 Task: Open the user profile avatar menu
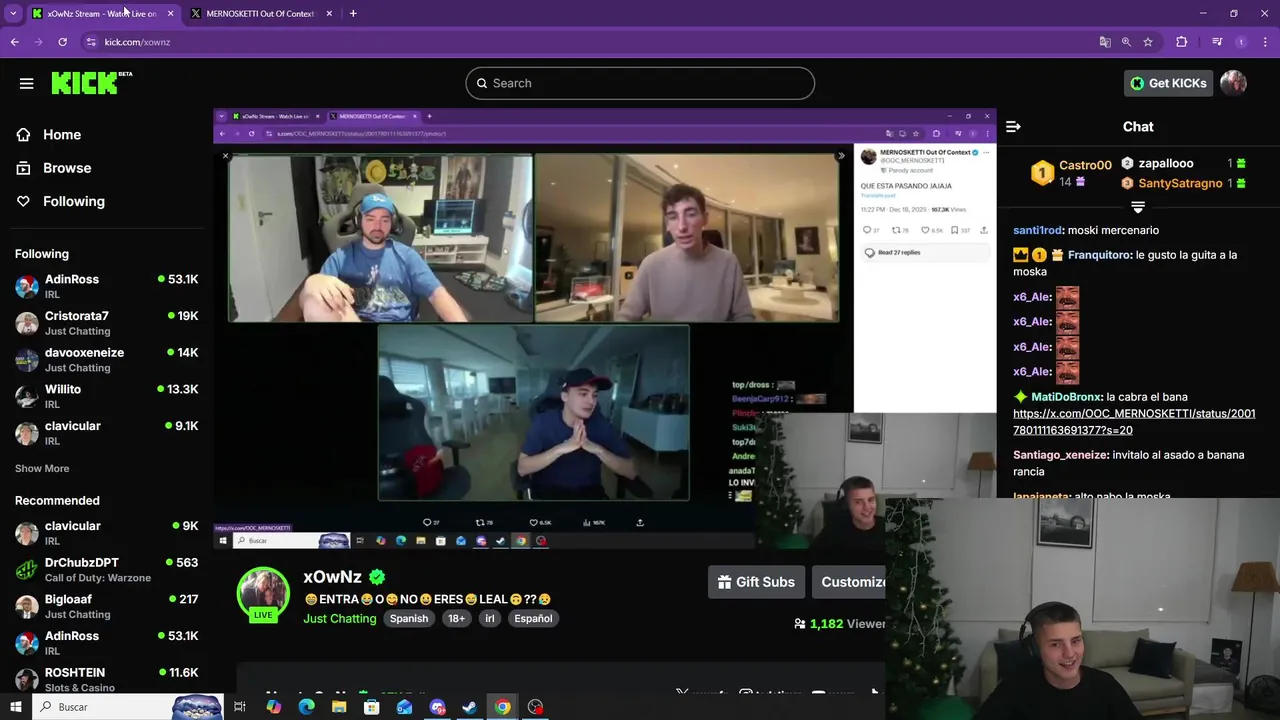coord(1233,83)
